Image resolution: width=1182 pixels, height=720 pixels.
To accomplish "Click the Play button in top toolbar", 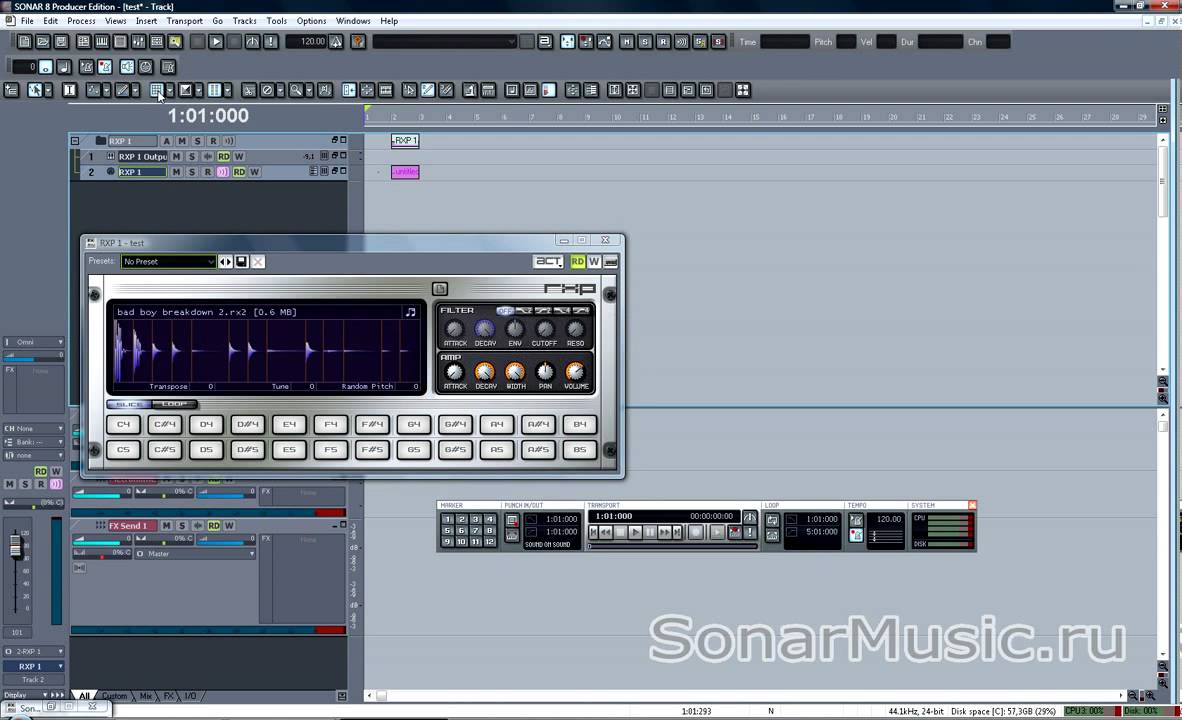I will [216, 41].
